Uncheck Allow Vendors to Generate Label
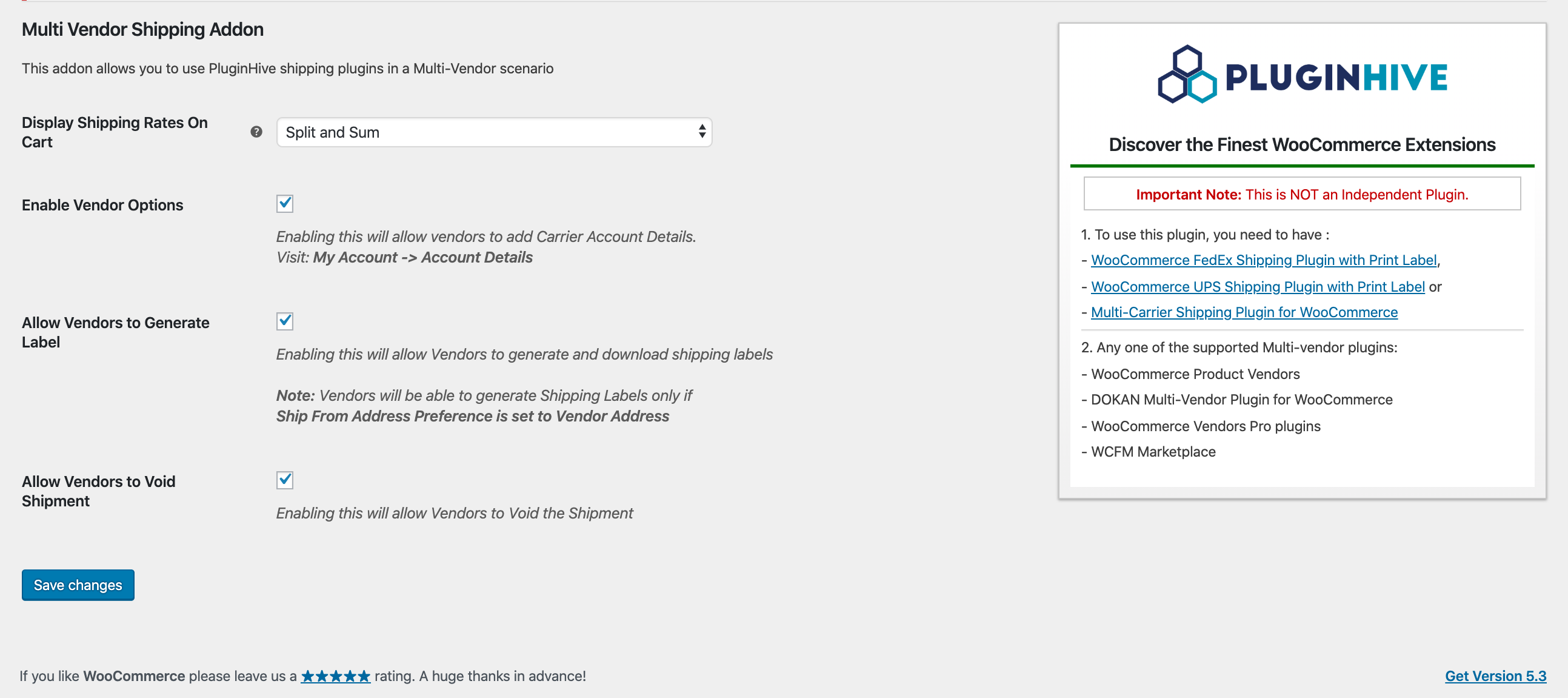The width and height of the screenshot is (1568, 698). 285,321
